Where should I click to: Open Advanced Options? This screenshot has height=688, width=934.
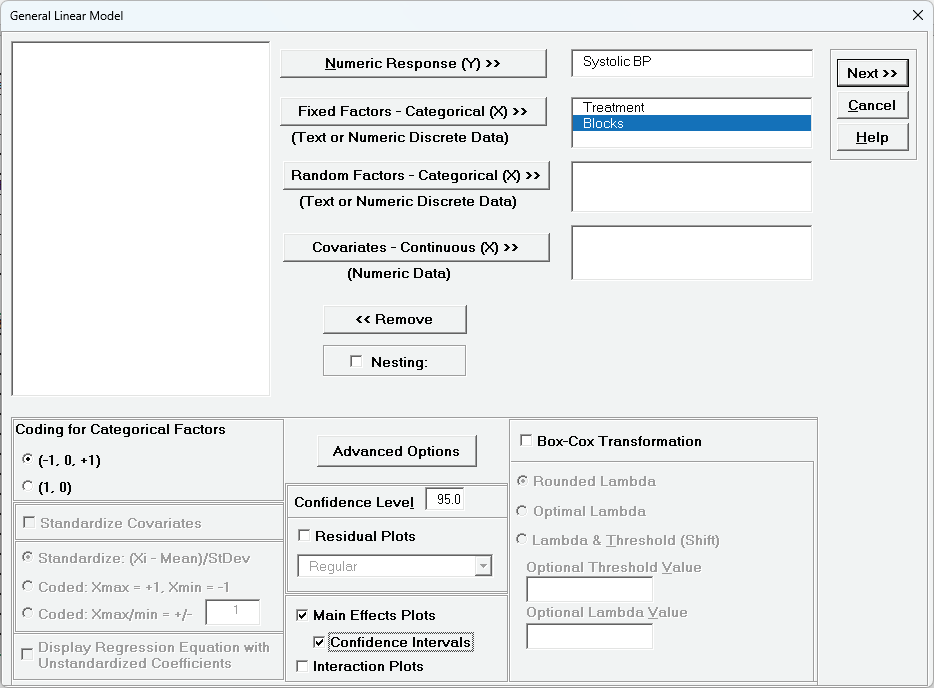396,452
